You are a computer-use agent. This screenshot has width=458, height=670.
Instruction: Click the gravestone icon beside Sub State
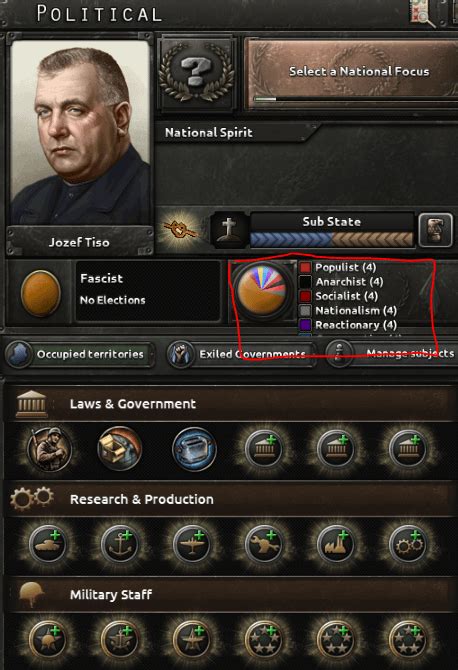tap(229, 230)
